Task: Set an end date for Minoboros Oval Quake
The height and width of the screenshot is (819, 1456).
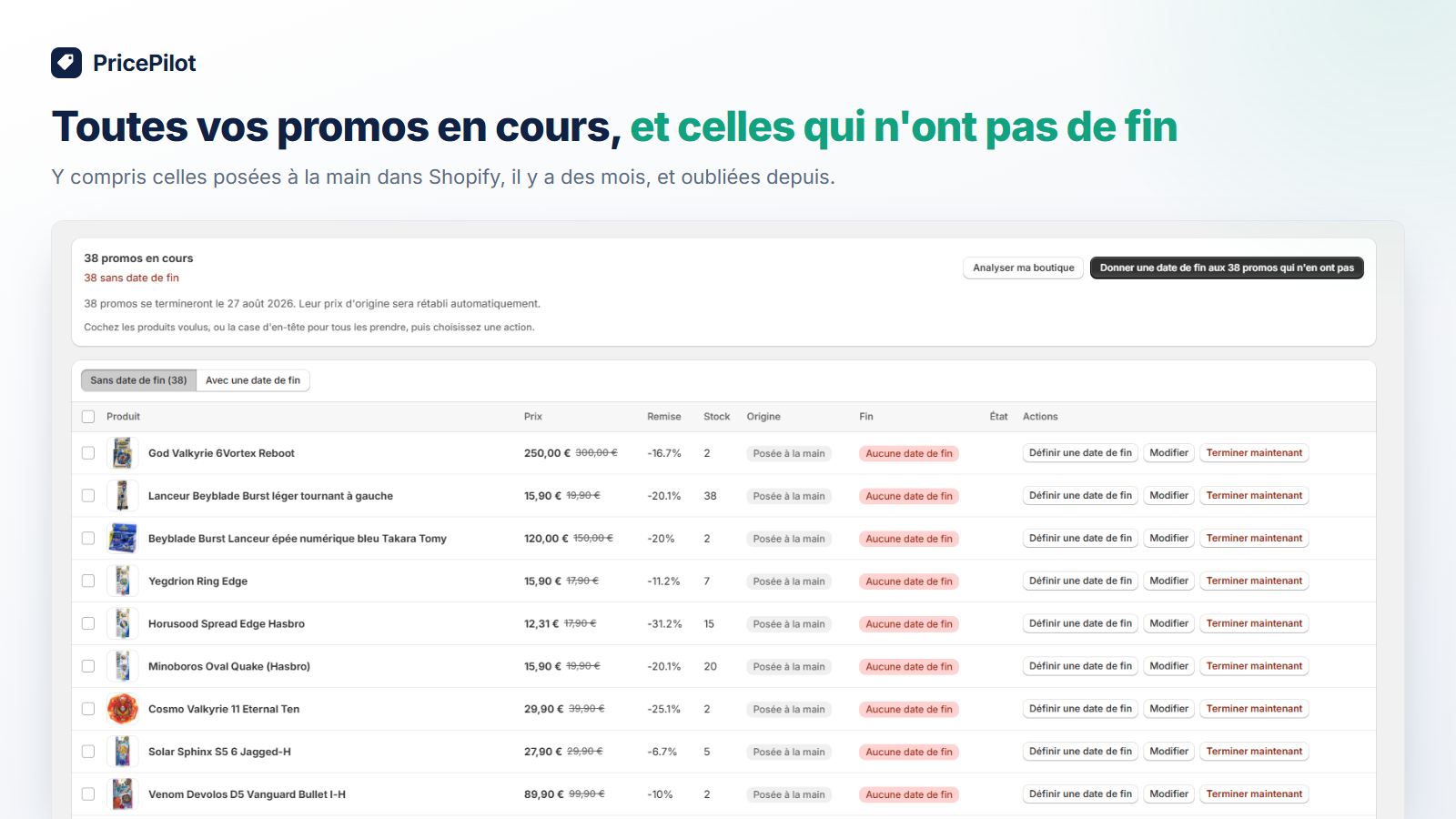Action: coord(1080,666)
